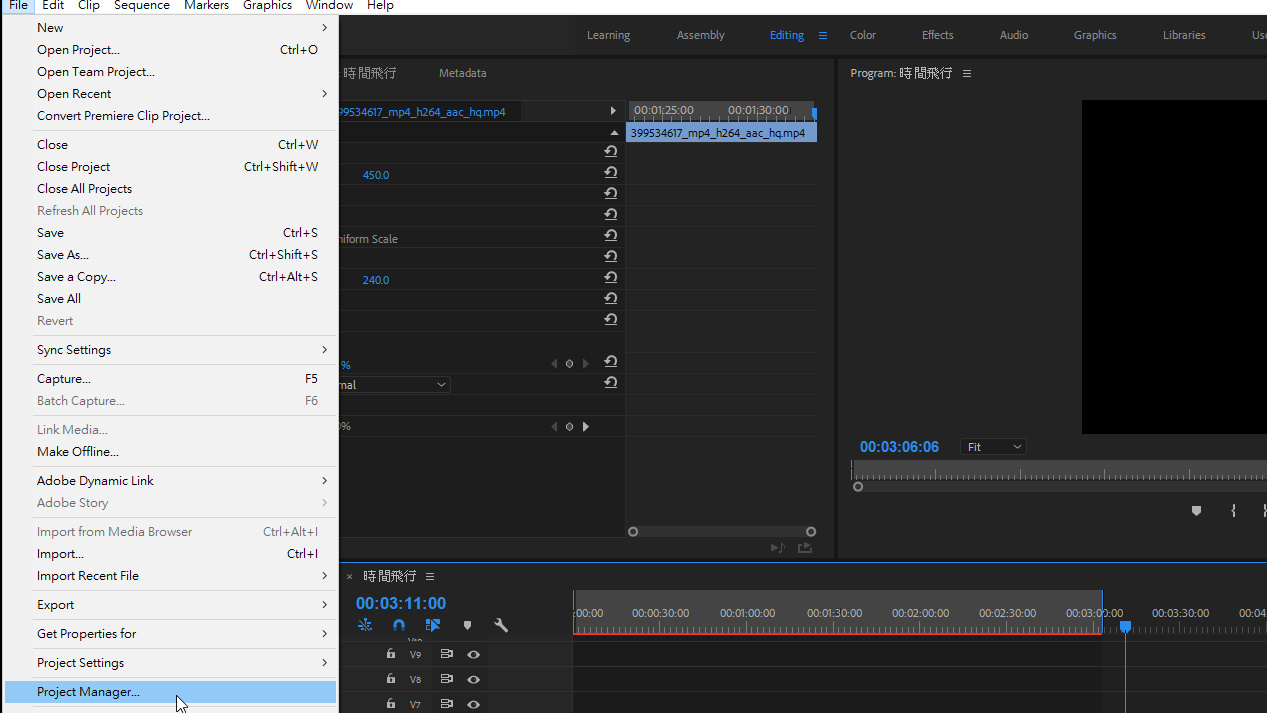The height and width of the screenshot is (713, 1267).
Task: Click Program timecode 00:03:06:06
Action: [899, 447]
